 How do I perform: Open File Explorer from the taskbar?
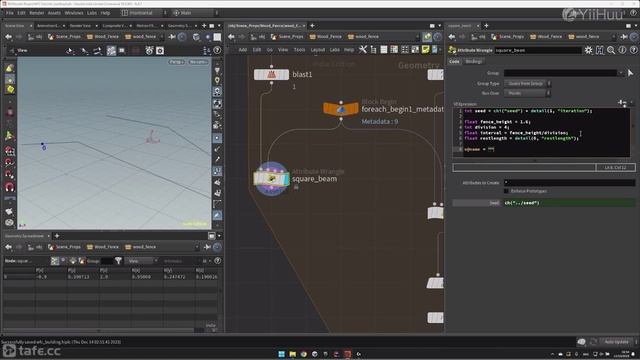293,354
